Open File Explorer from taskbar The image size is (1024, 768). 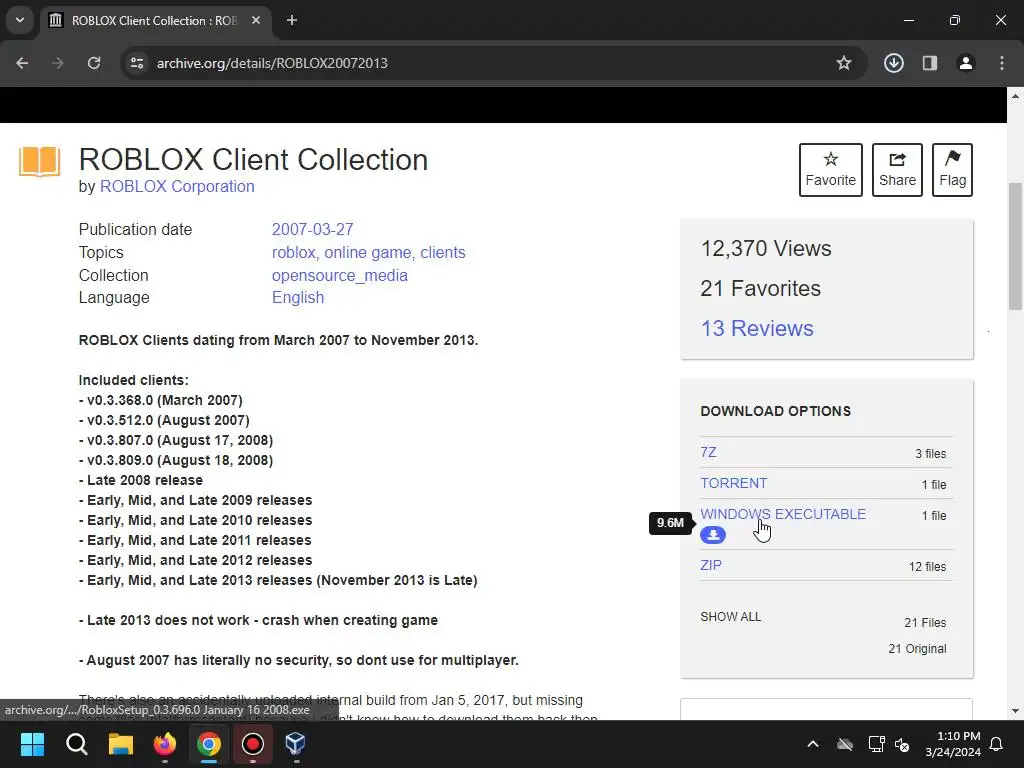121,744
